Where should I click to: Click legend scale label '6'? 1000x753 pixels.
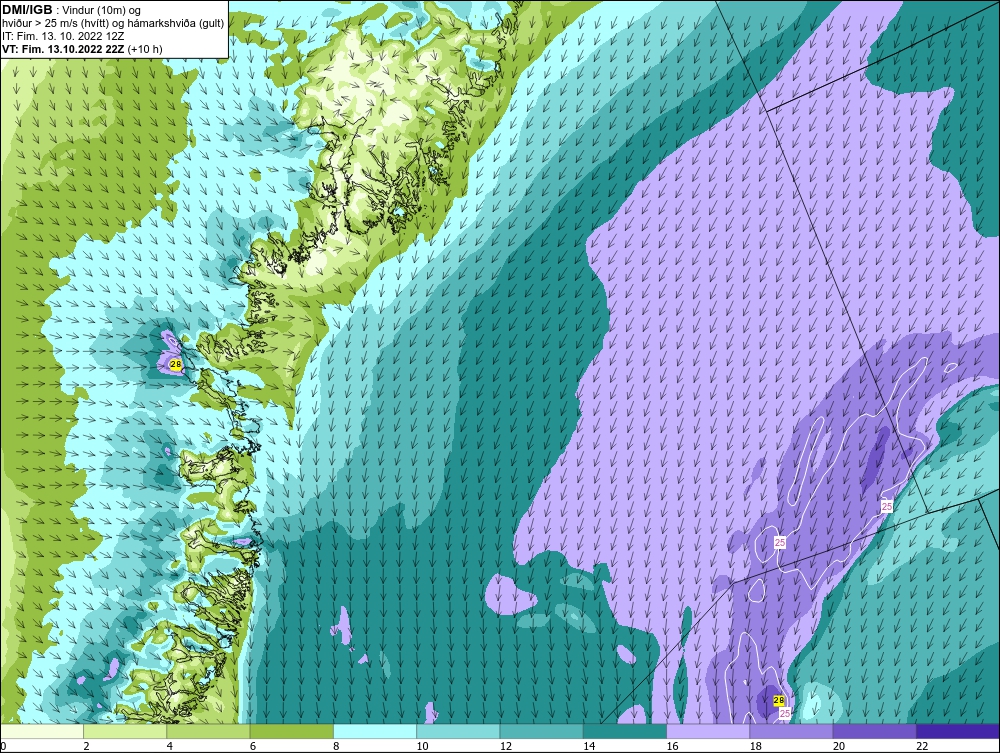tap(253, 746)
